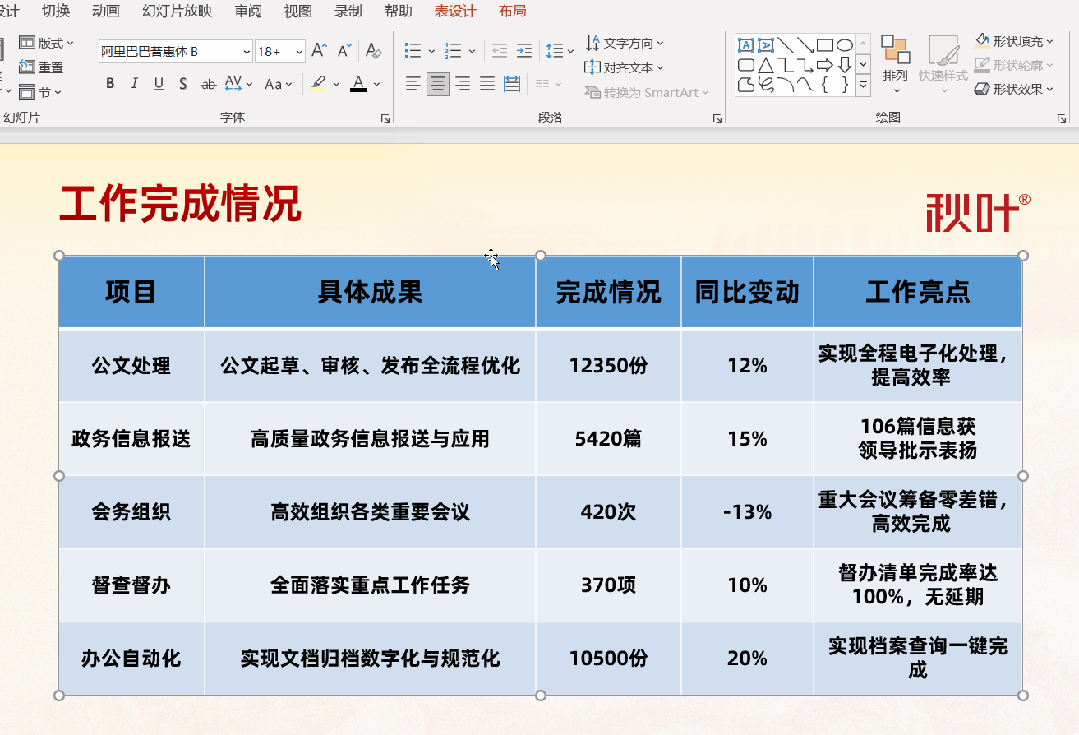Select the right arrow shape

pyautogui.click(x=825, y=65)
